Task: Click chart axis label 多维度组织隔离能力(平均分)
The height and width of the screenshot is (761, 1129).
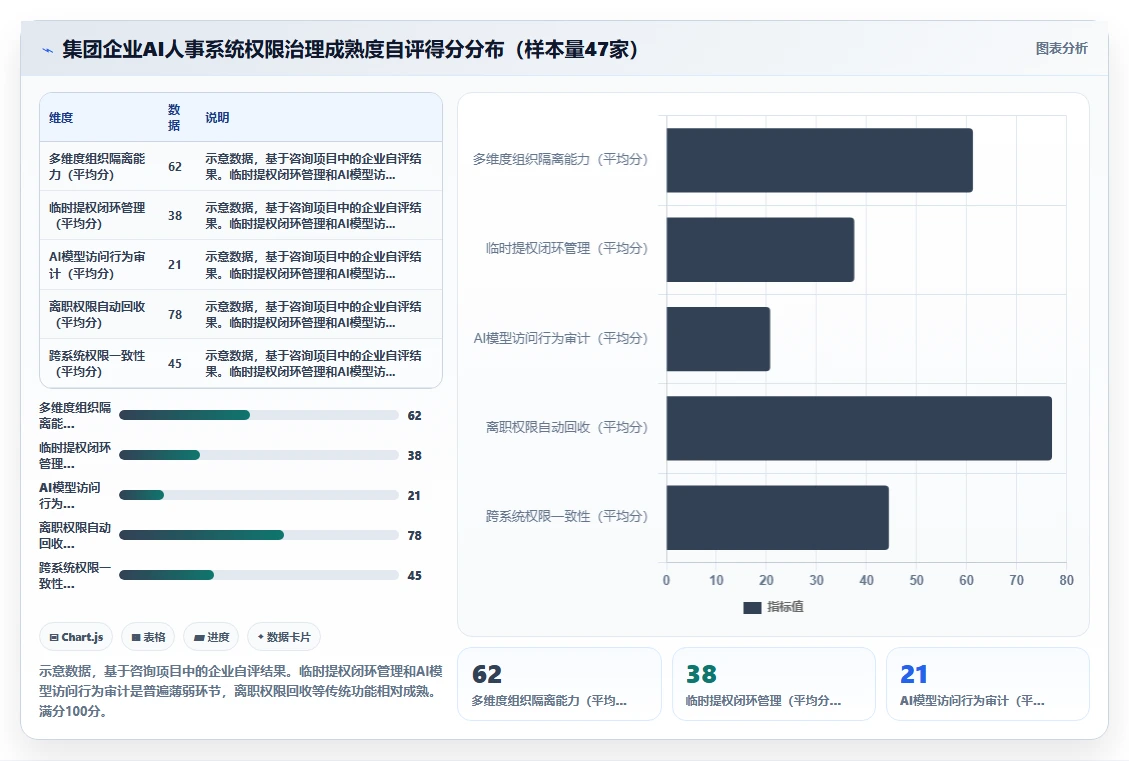Action: click(560, 159)
